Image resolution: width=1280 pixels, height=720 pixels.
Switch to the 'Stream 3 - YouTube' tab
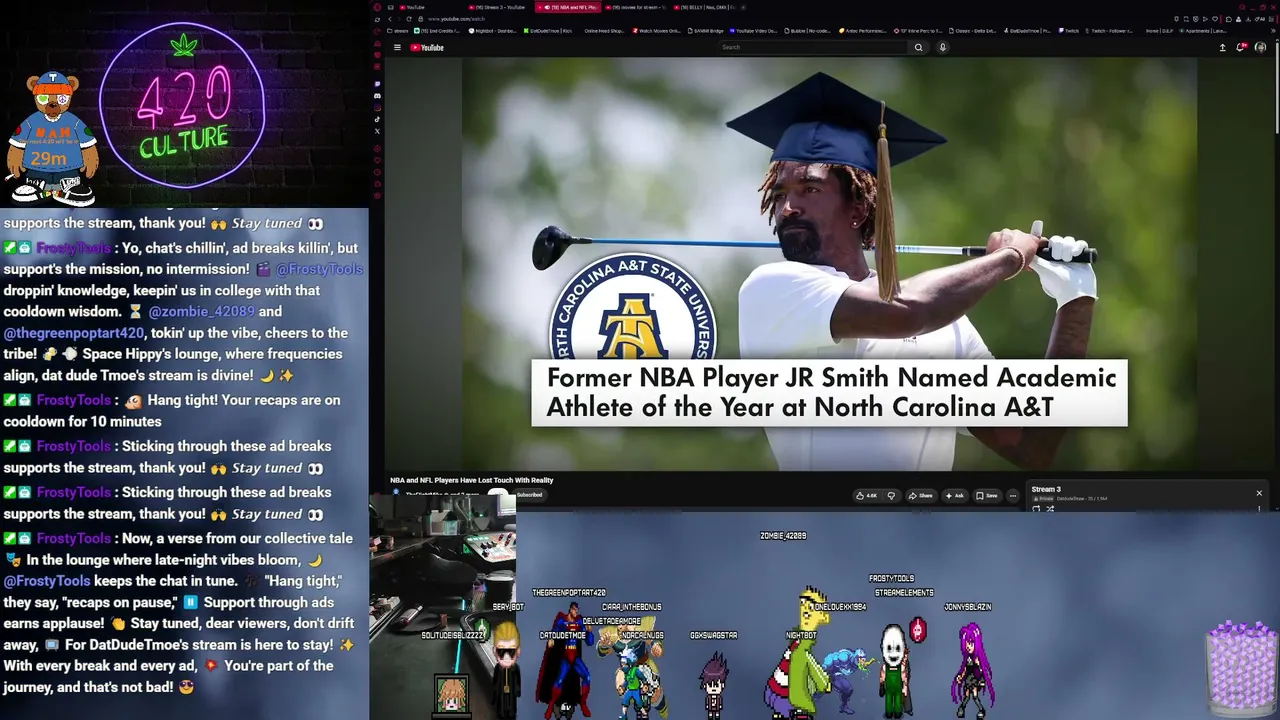(497, 7)
